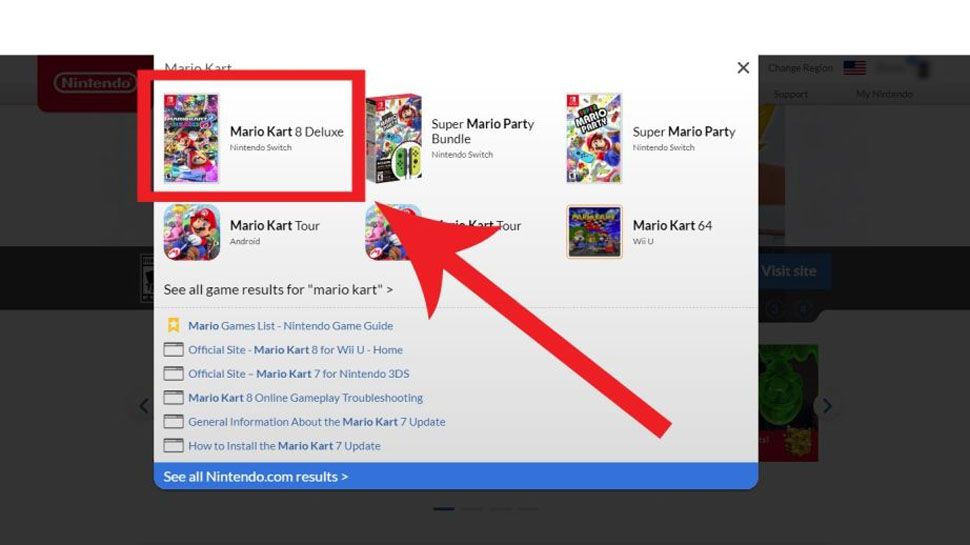Click the carousel next arrow on the right
The height and width of the screenshot is (545, 970).
tap(826, 406)
